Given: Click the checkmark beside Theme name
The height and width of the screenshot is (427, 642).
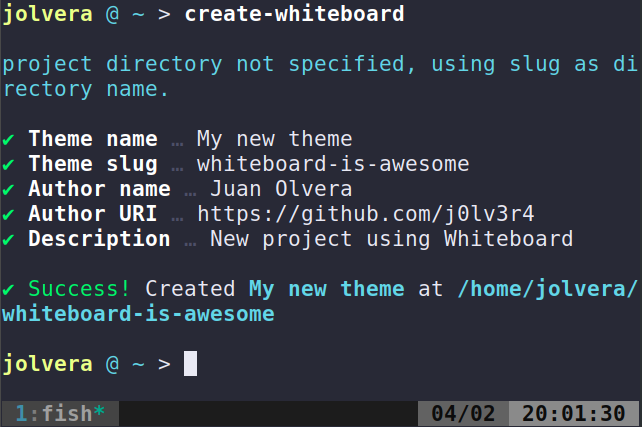Looking at the screenshot, I should [8, 140].
